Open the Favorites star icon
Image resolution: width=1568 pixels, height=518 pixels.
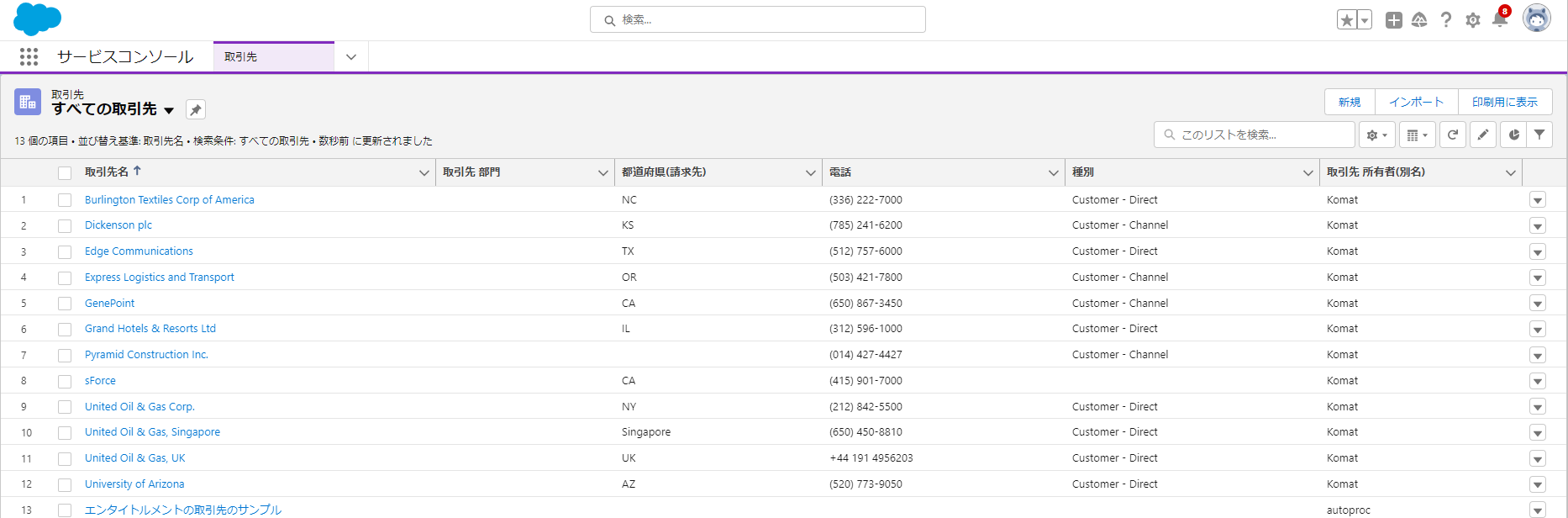1346,20
